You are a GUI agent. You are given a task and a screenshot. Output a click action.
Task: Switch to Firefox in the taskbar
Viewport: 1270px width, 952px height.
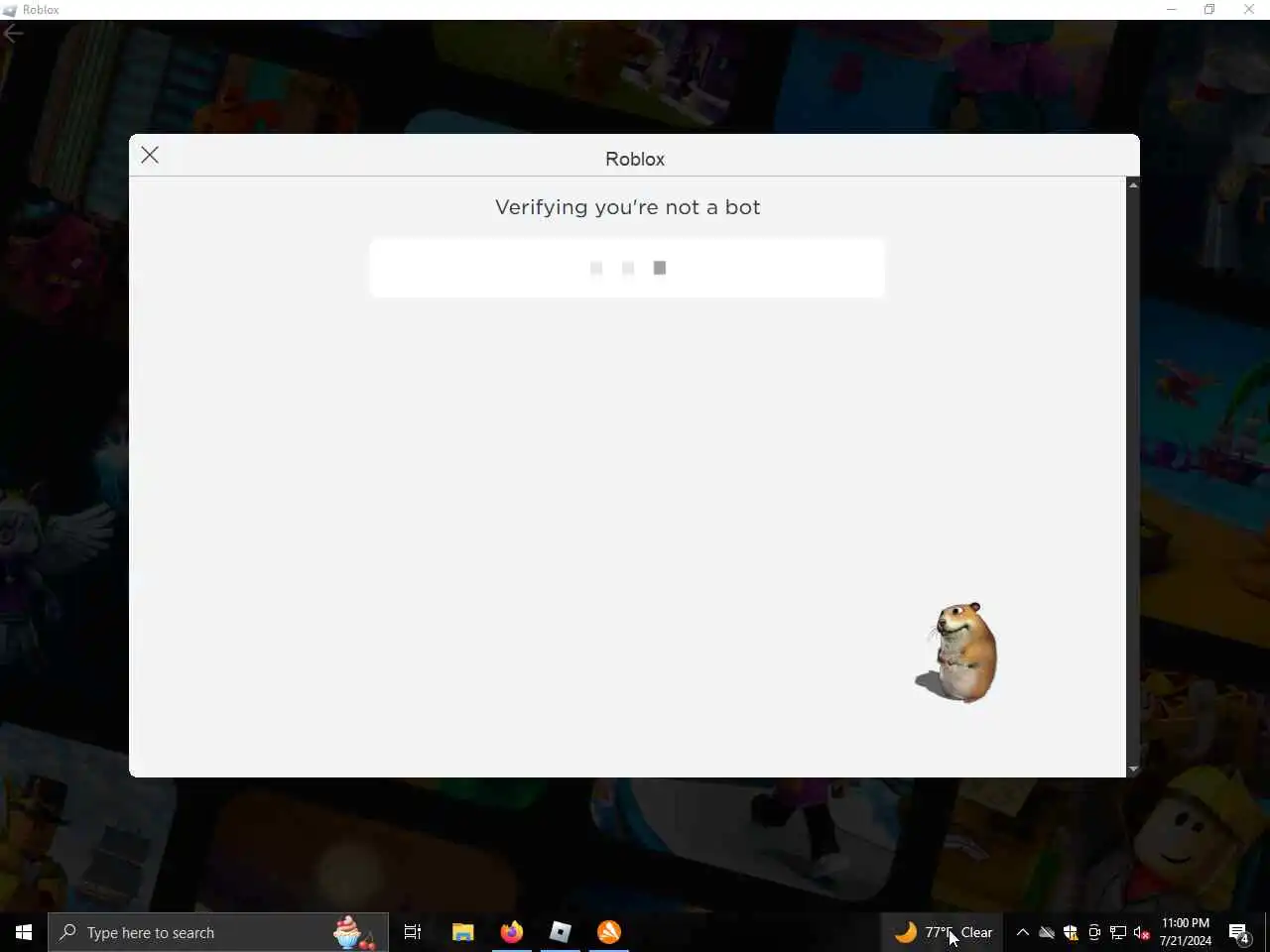click(x=512, y=932)
